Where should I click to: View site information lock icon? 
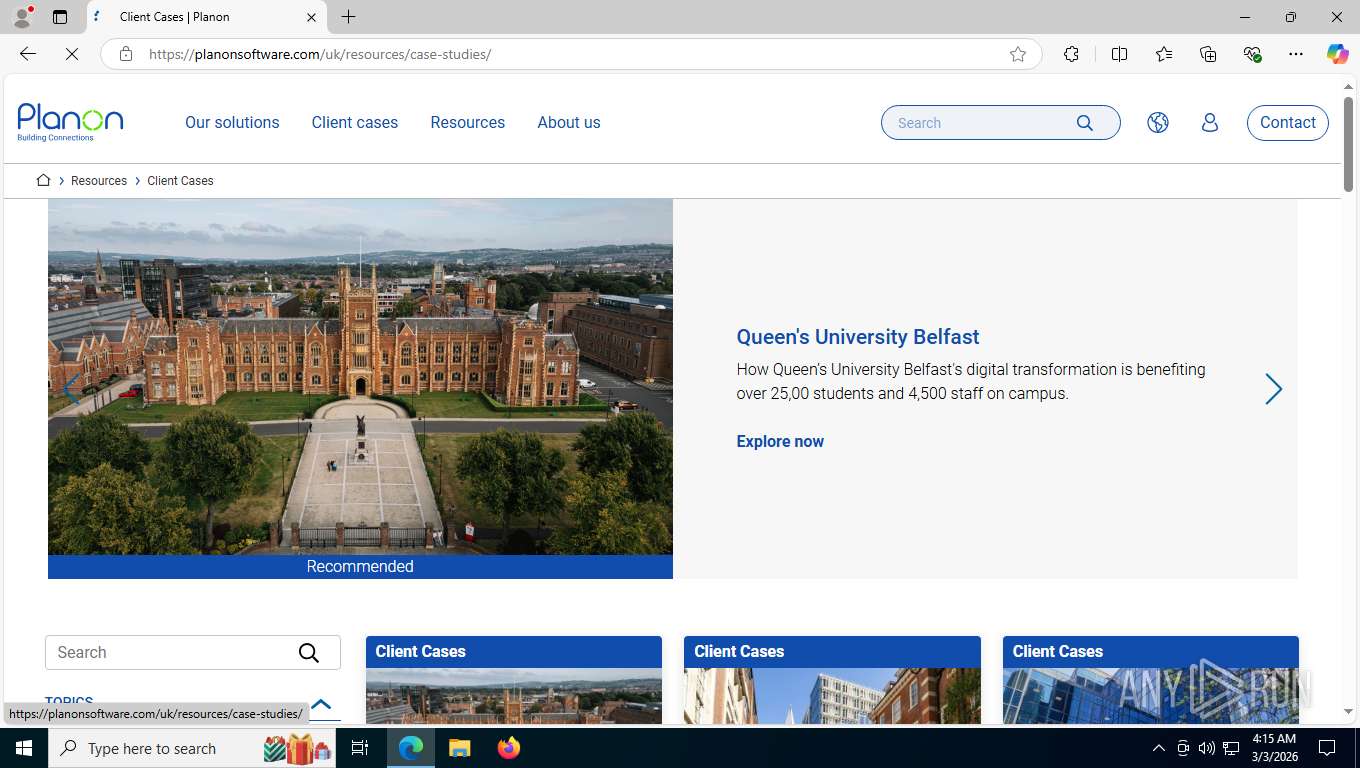click(126, 54)
